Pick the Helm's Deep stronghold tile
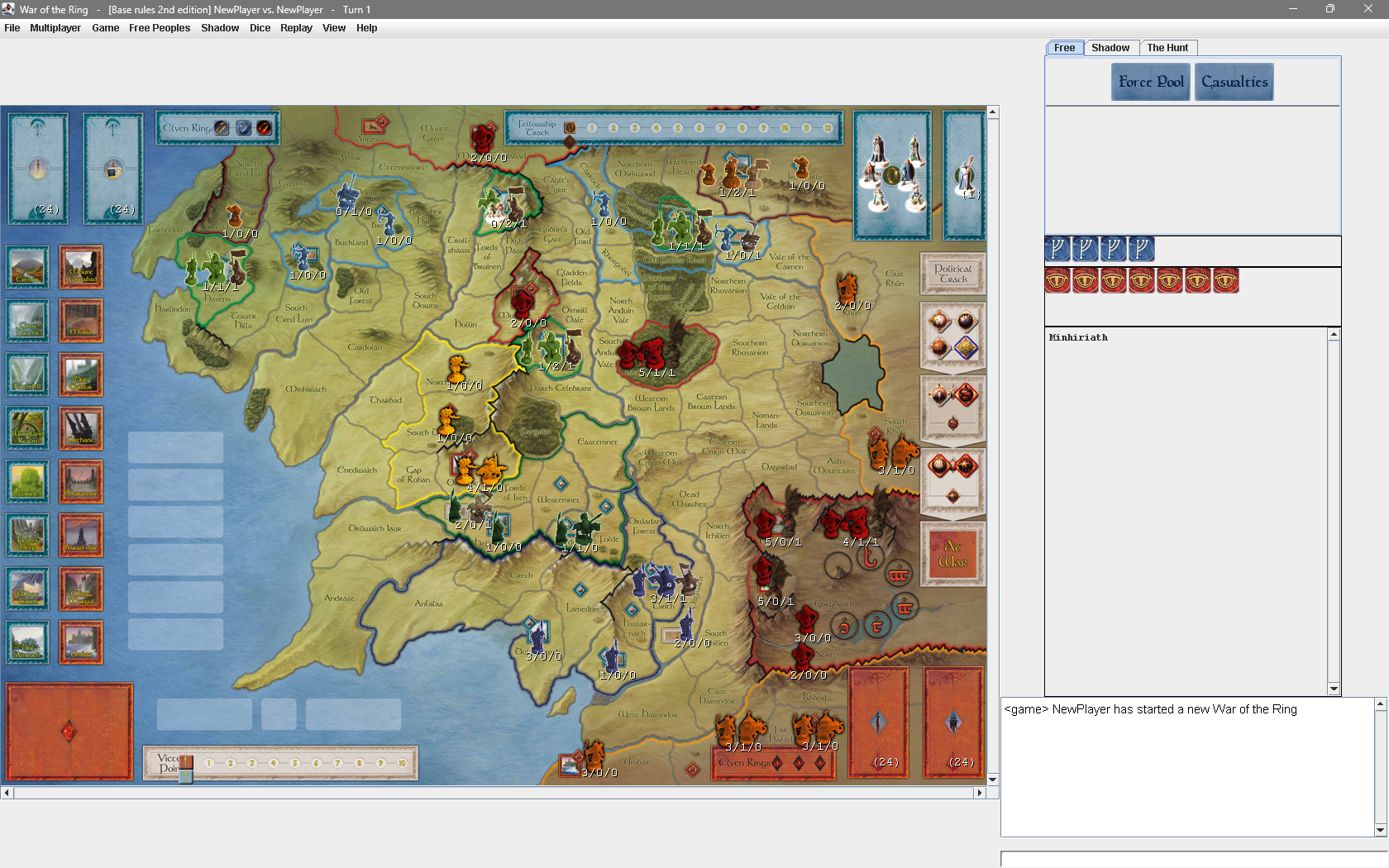 (x=27, y=535)
